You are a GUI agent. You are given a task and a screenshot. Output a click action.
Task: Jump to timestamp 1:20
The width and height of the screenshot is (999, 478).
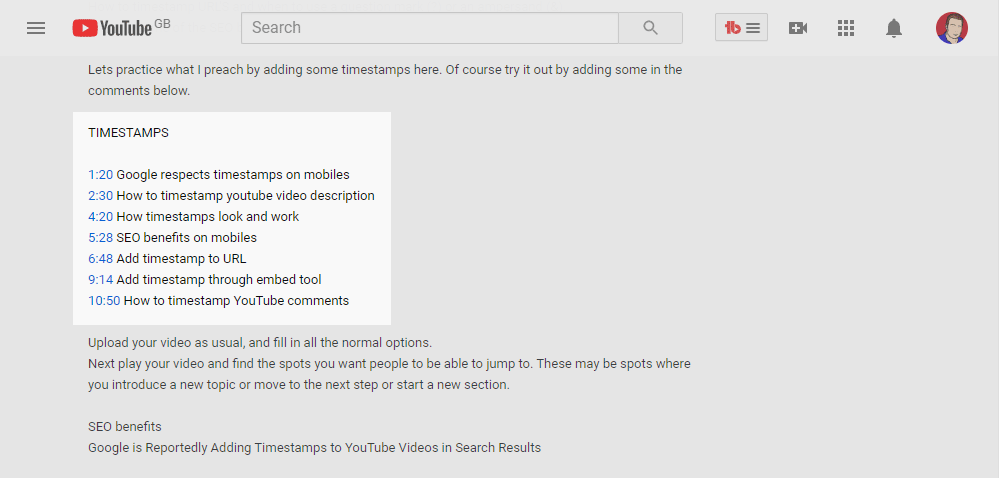coord(101,175)
